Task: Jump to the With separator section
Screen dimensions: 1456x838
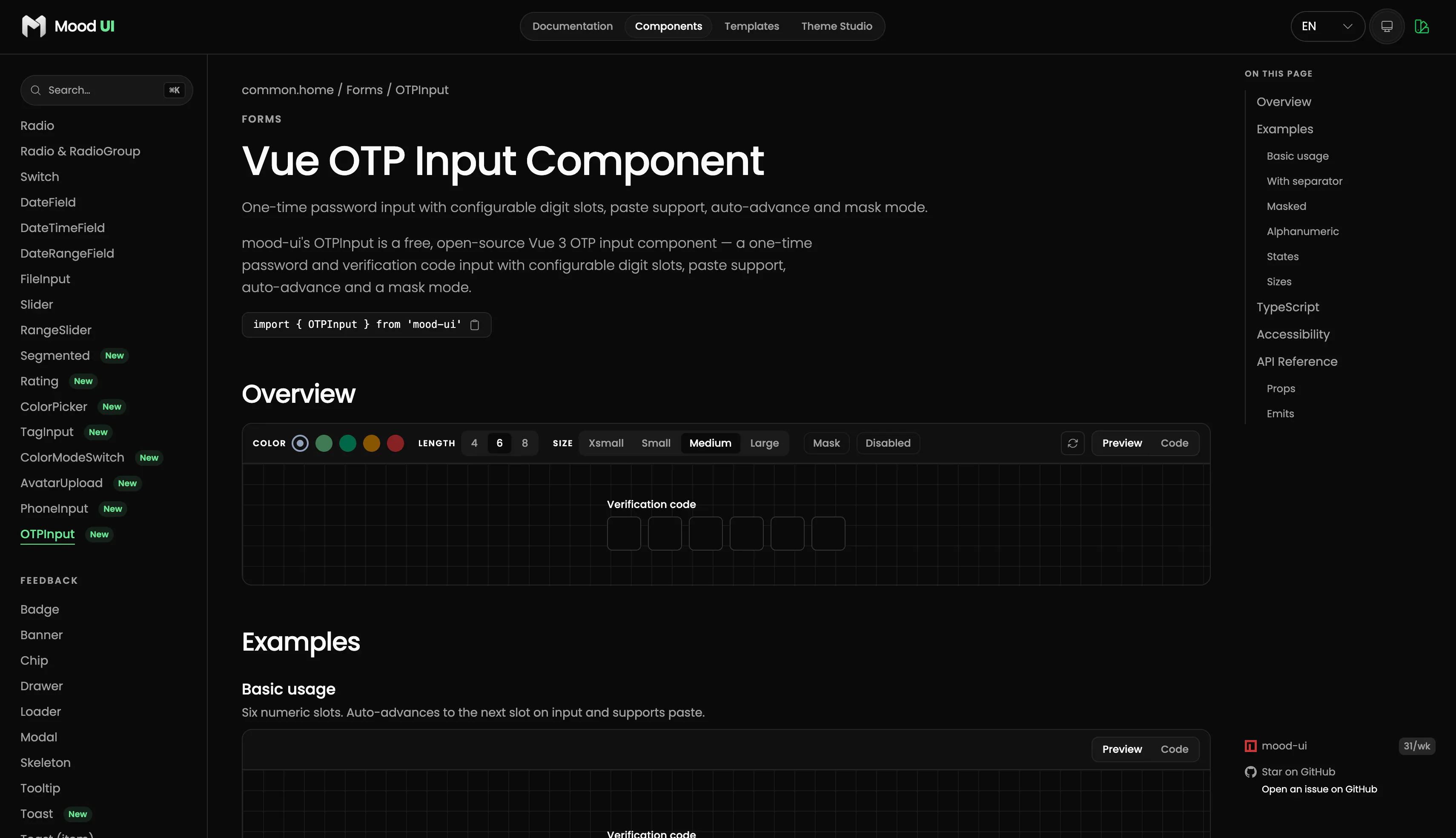Action: pos(1304,181)
